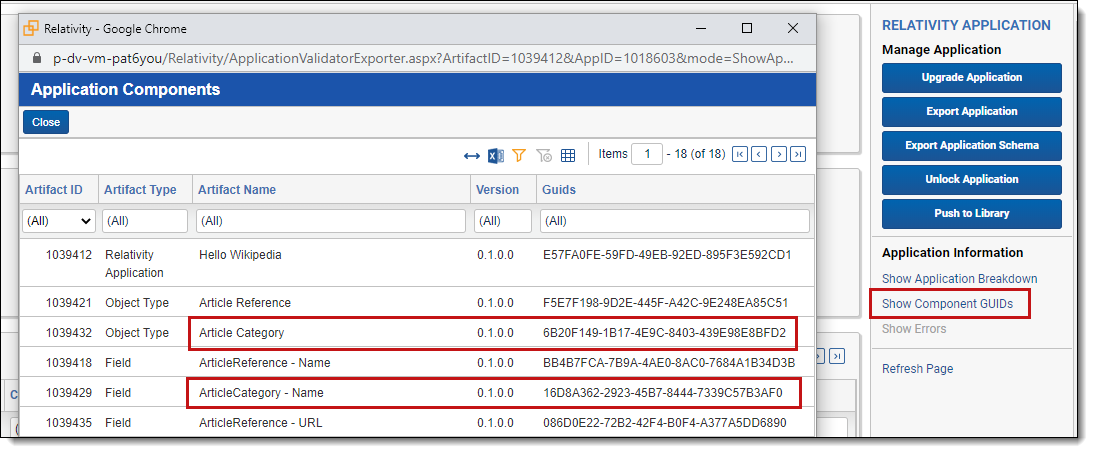Maximize the Relativity Chrome window

point(747,29)
